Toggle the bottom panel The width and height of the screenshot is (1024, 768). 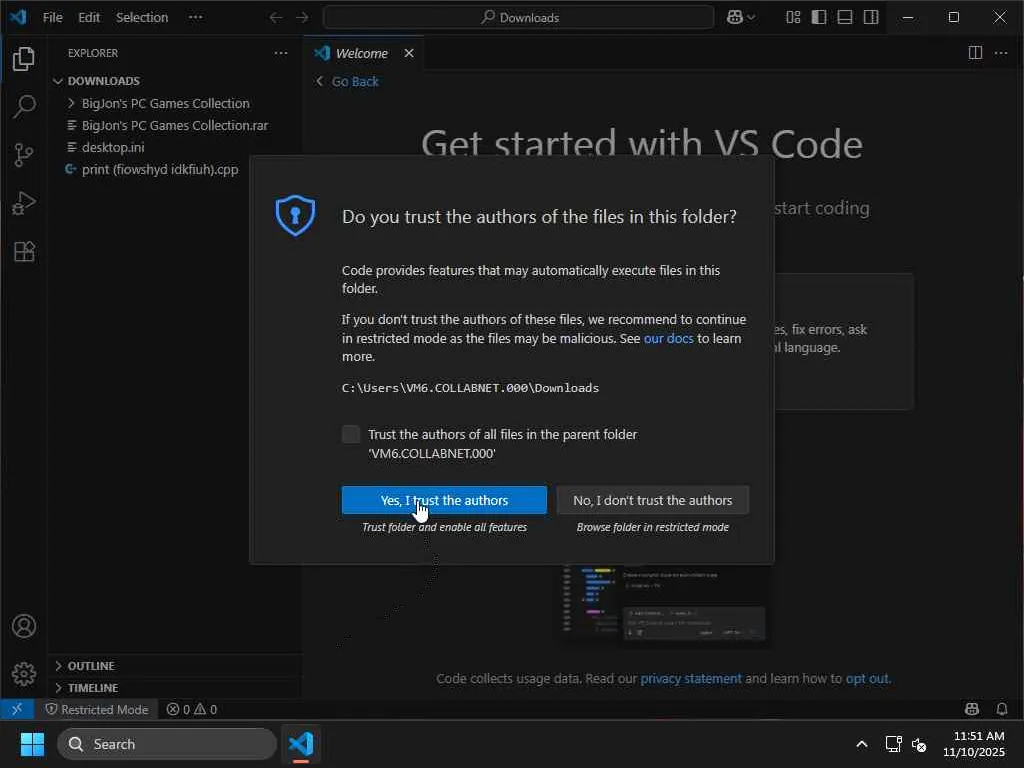845,18
